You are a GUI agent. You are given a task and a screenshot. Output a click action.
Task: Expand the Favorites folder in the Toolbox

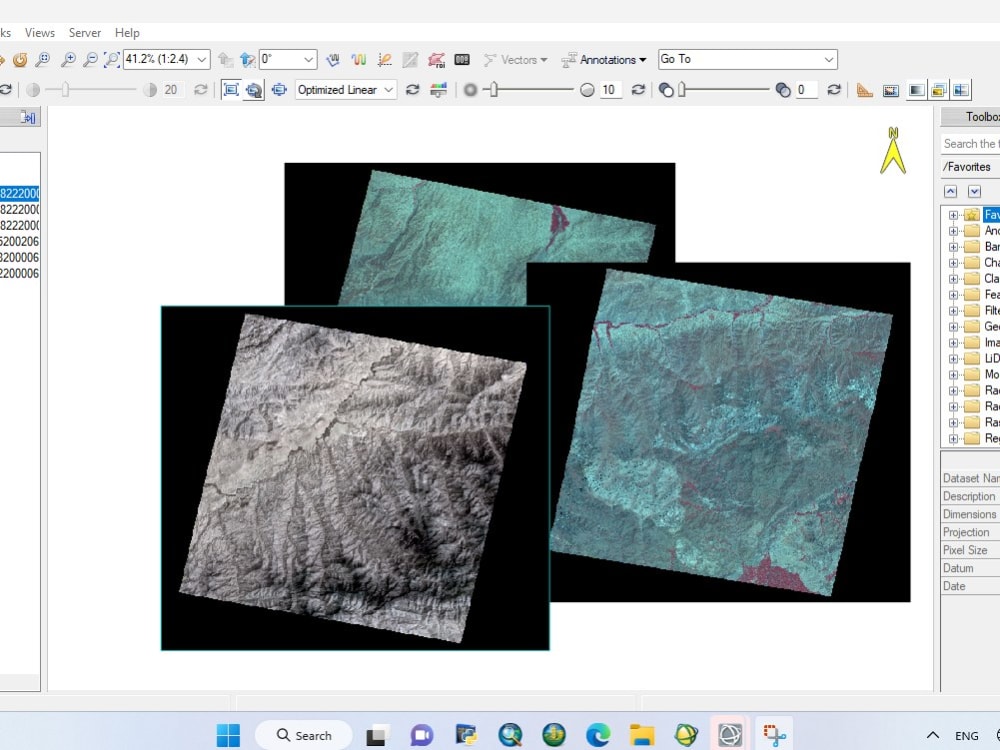click(953, 215)
